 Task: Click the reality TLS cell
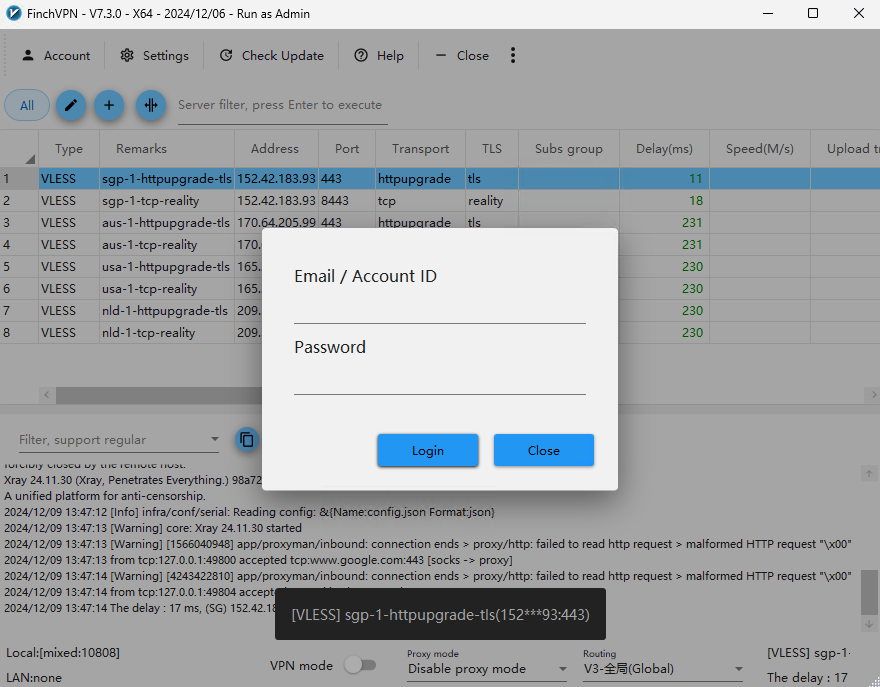point(492,200)
